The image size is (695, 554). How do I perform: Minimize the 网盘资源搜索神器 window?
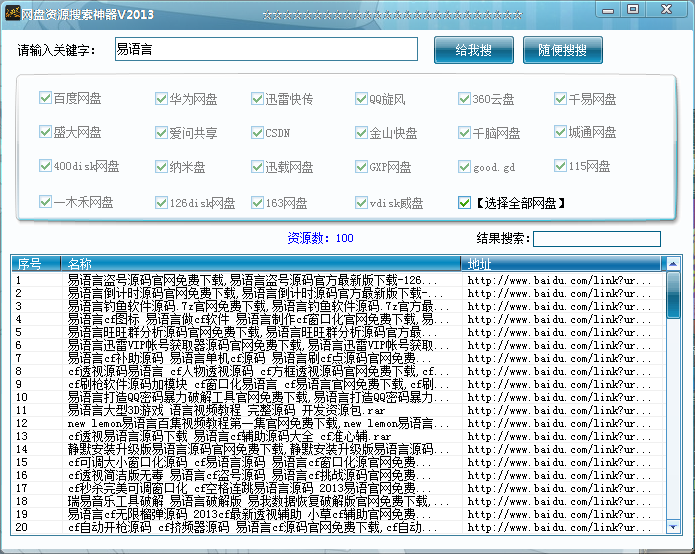pyautogui.click(x=608, y=10)
